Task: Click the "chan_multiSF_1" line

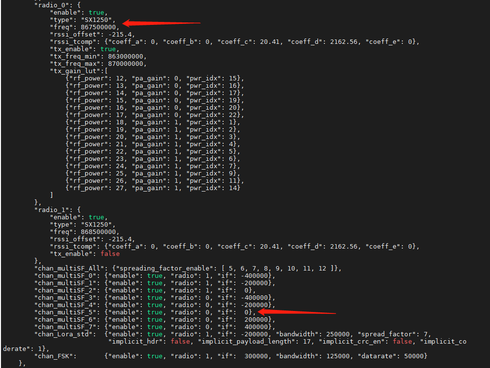Action: tap(155, 283)
